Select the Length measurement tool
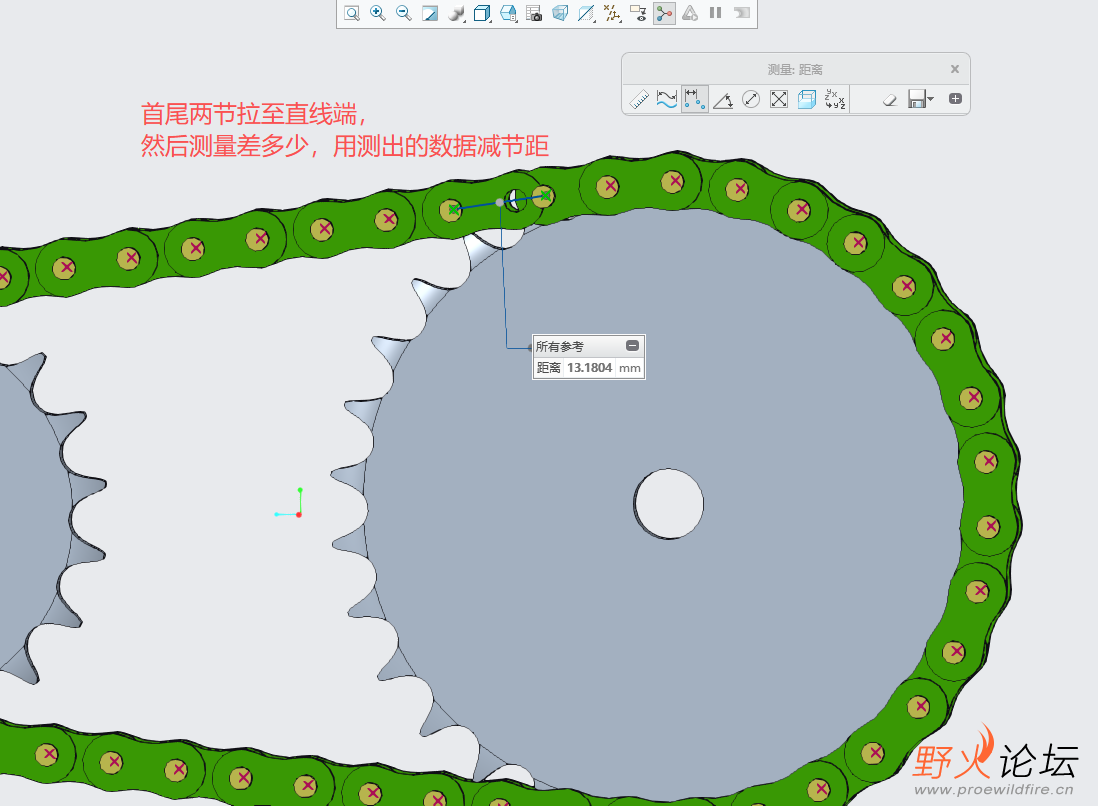The image size is (1098, 806). pyautogui.click(x=667, y=99)
